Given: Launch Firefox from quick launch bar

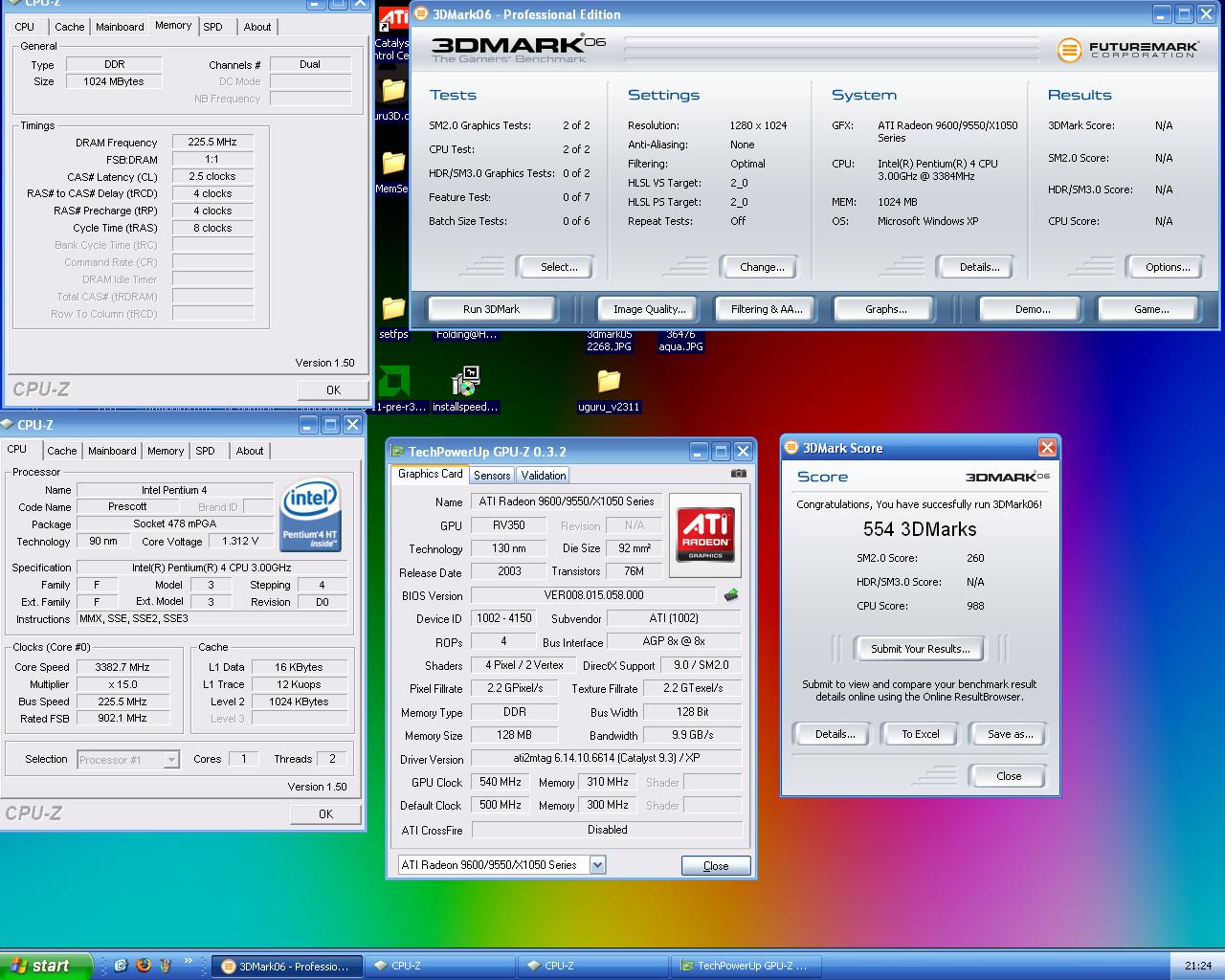Looking at the screenshot, I should coord(144,965).
